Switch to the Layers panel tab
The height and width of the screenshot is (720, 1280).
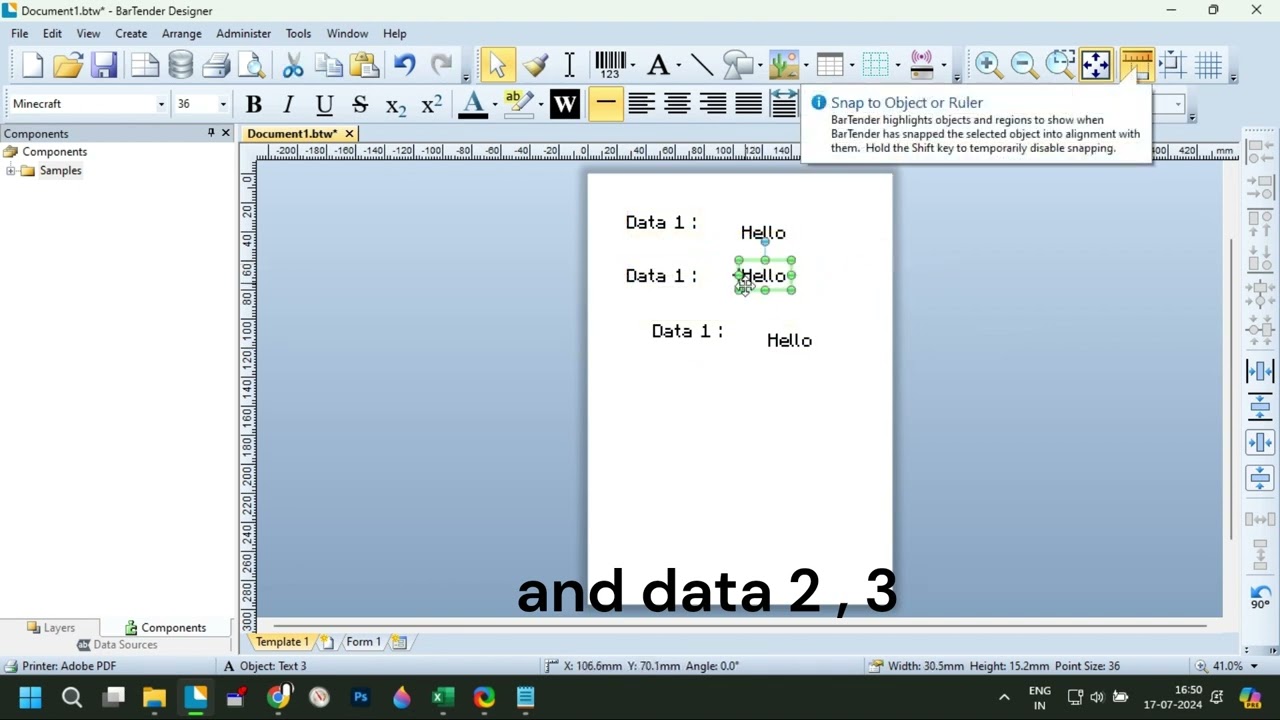click(50, 628)
